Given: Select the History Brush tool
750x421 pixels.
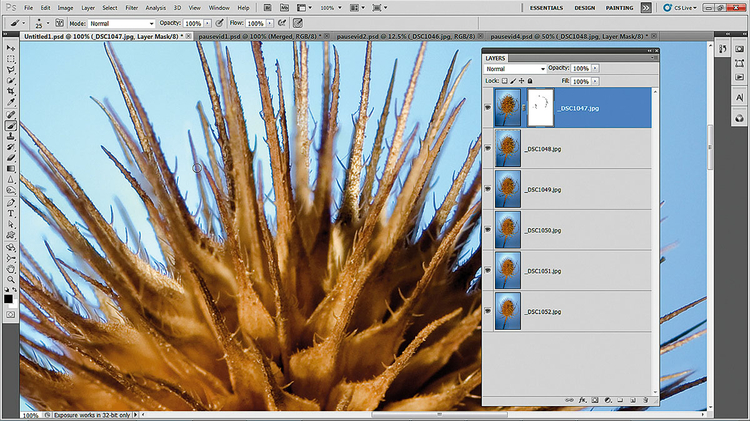Looking at the screenshot, I should 11,147.
